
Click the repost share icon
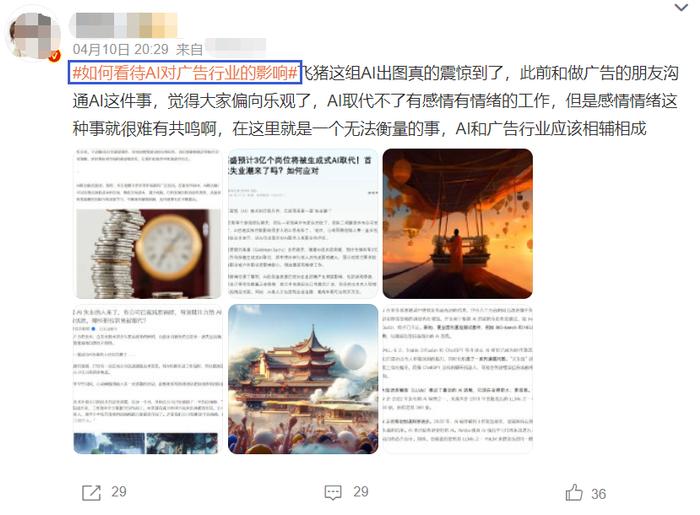click(92, 493)
